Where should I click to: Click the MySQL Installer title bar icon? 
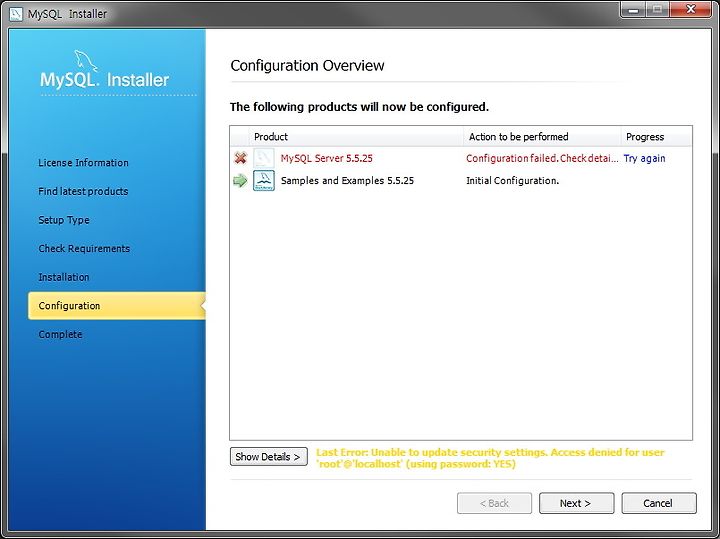[x=16, y=14]
